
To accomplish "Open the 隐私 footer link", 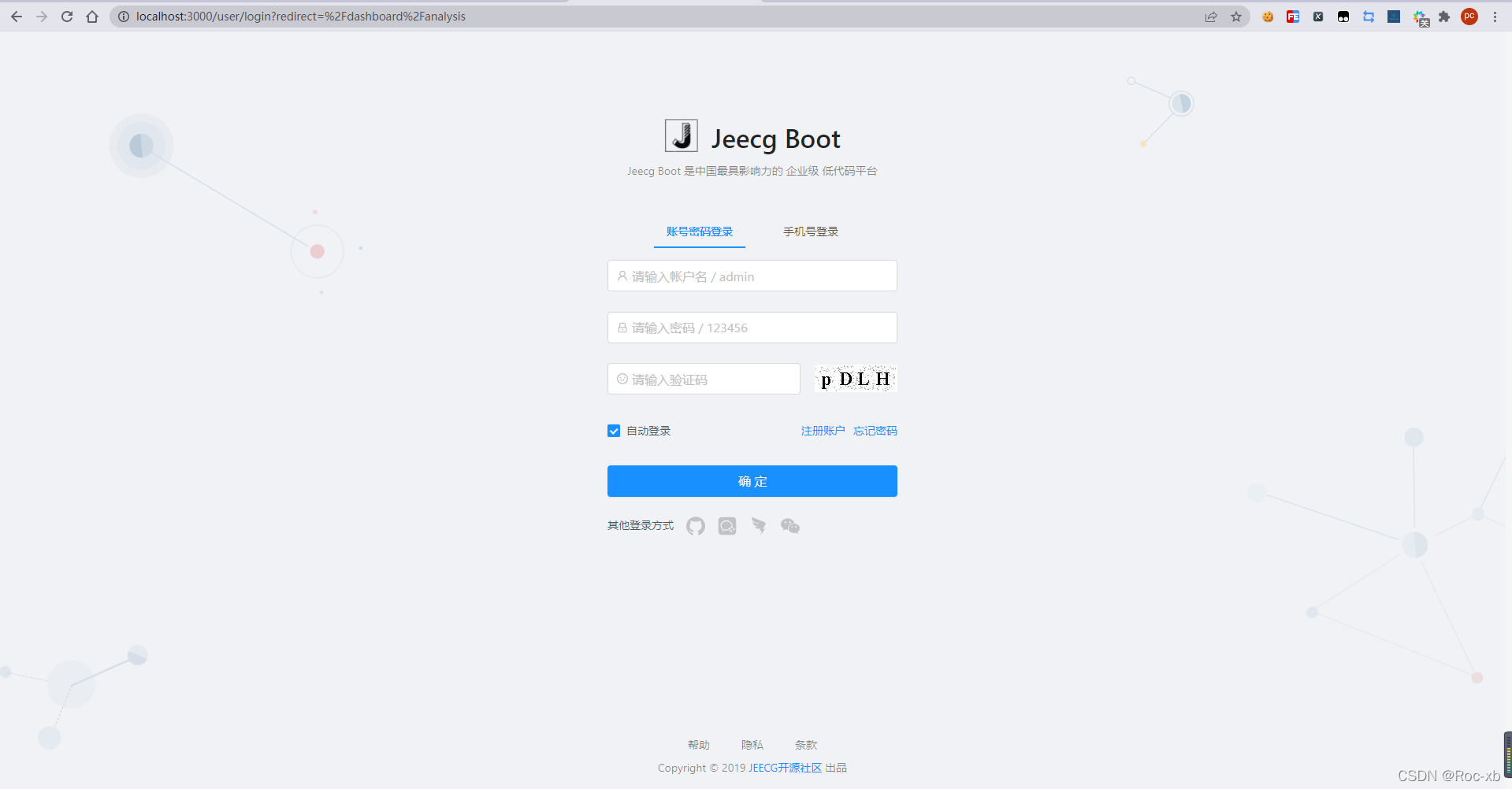I will 752,745.
